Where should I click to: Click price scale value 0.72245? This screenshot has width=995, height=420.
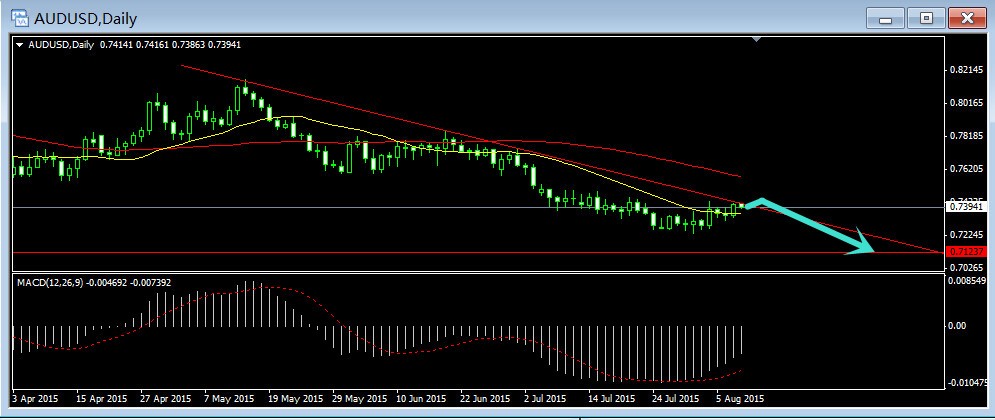click(966, 235)
